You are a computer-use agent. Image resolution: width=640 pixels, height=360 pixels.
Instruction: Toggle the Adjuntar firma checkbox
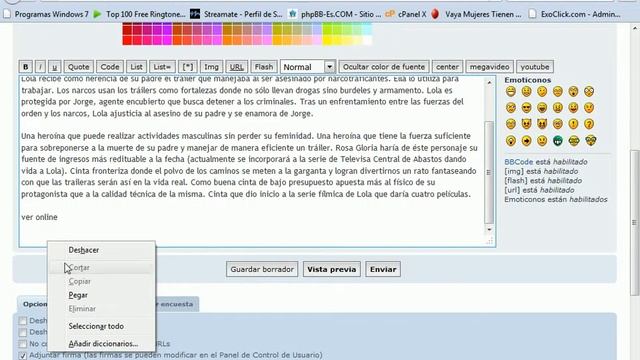click(23, 356)
